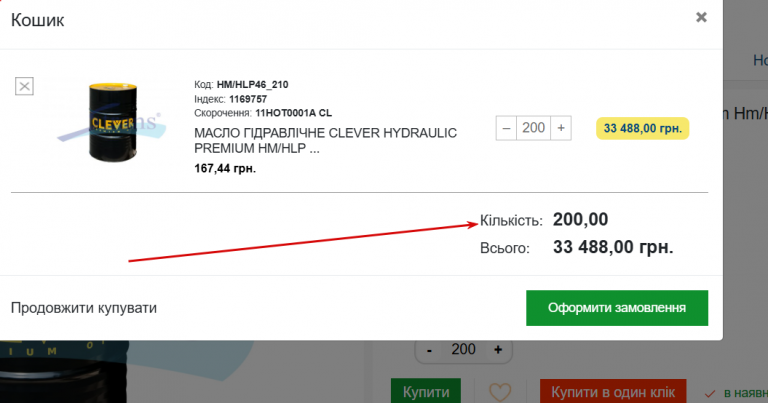Click abbreviation 11HOT0001A CL
This screenshot has width=768, height=403.
(293, 113)
